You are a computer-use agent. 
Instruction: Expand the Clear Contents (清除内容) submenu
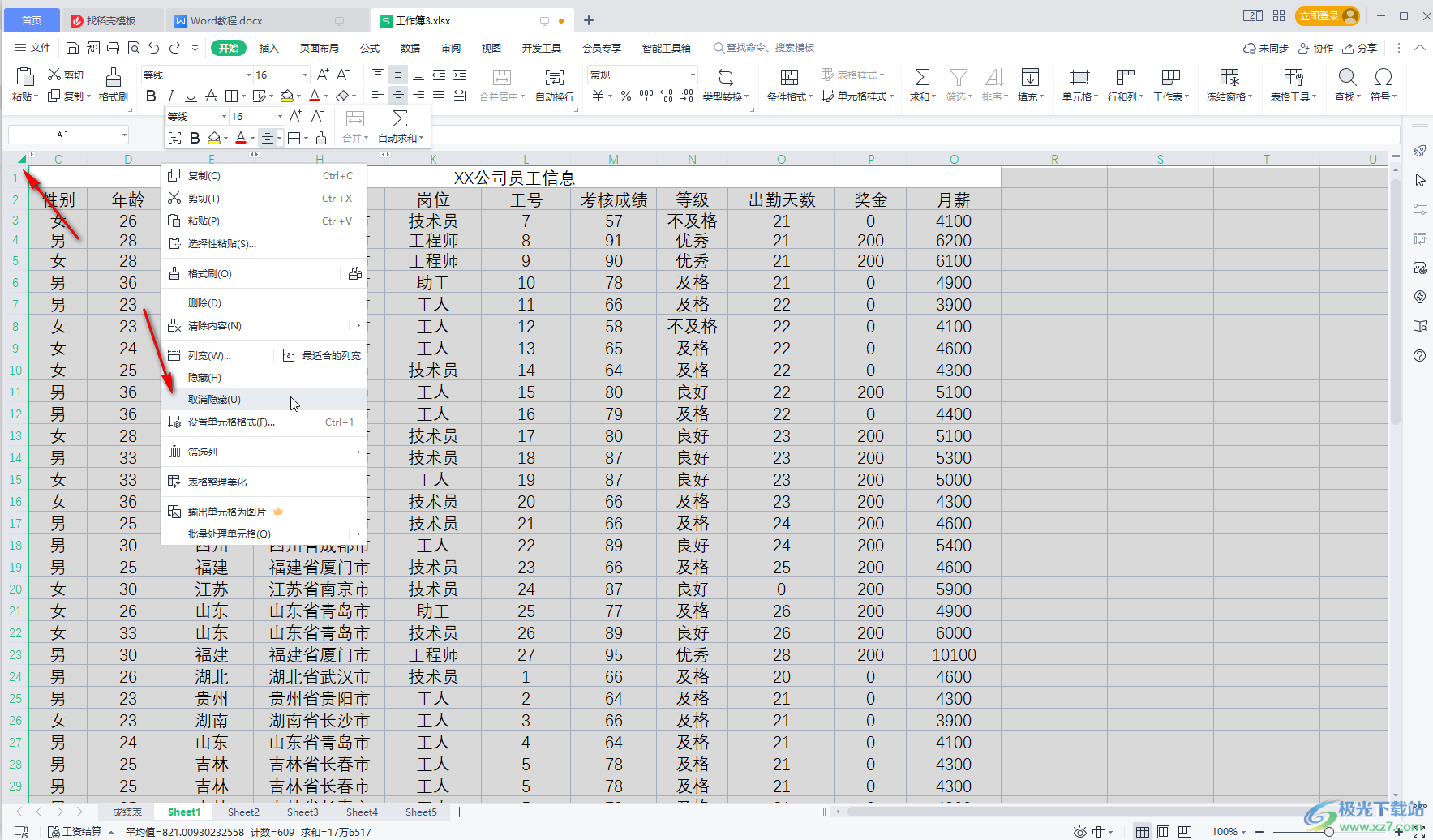click(x=358, y=326)
